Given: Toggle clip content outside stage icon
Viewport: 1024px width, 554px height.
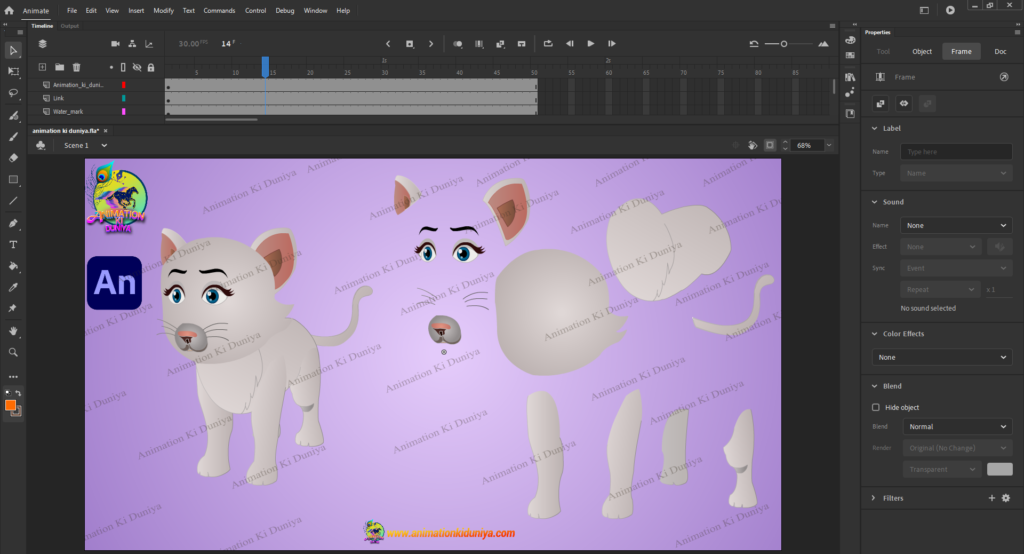Looking at the screenshot, I should [x=770, y=145].
